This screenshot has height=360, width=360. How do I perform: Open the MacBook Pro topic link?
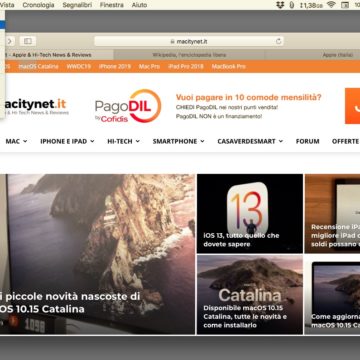pos(229,66)
